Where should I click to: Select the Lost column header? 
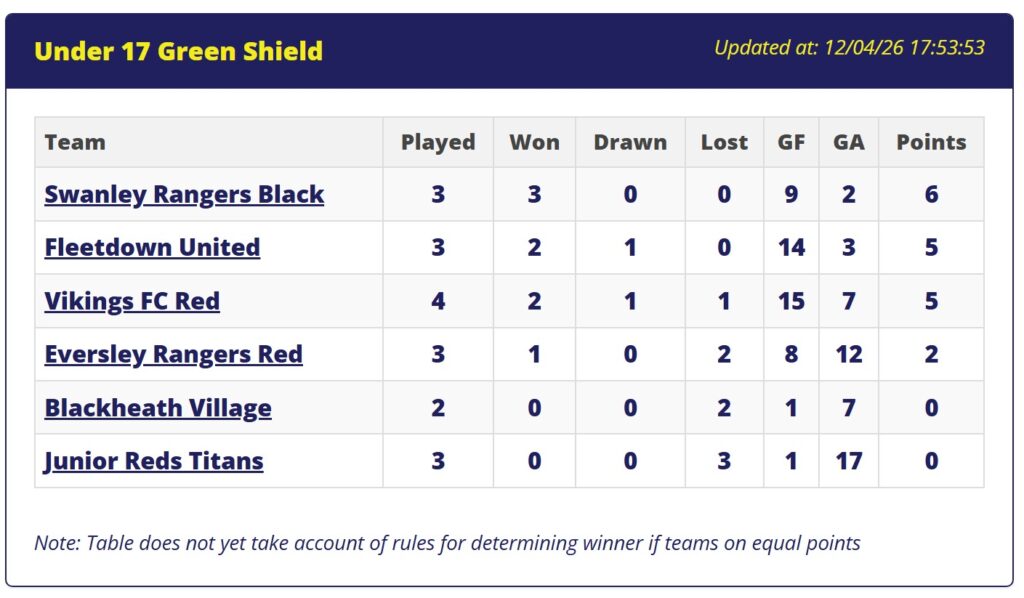coord(724,142)
